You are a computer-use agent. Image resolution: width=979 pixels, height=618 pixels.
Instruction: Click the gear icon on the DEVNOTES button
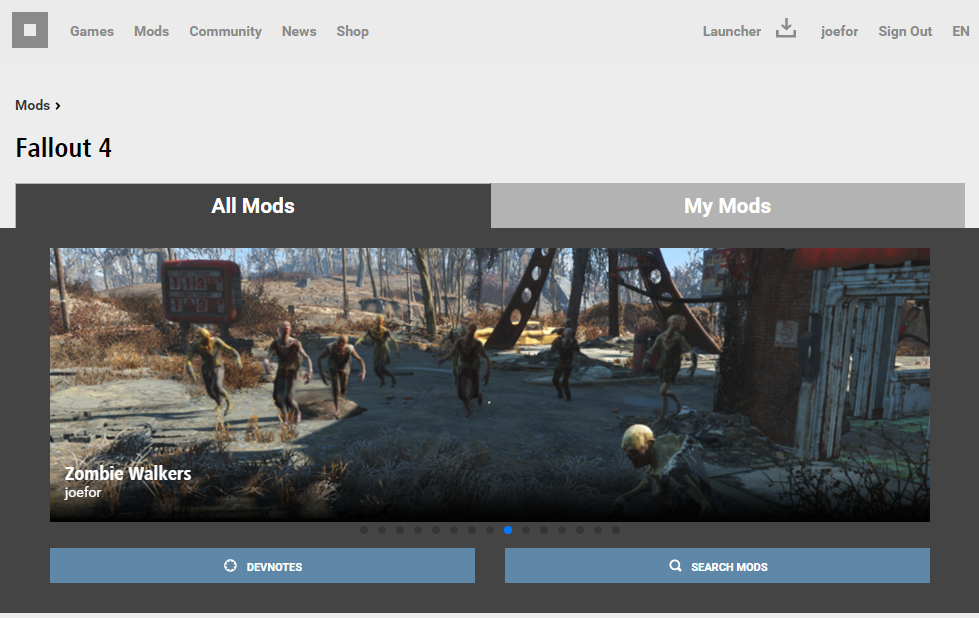coord(230,565)
